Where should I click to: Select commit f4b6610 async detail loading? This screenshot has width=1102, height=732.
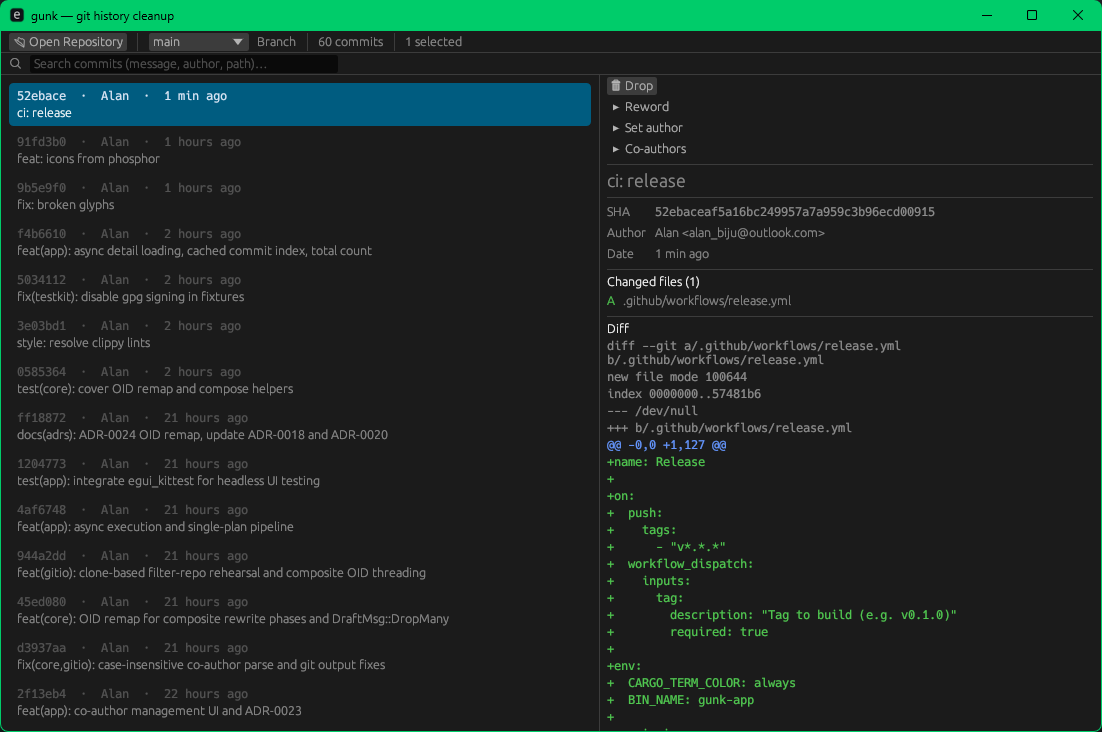pyautogui.click(x=300, y=242)
